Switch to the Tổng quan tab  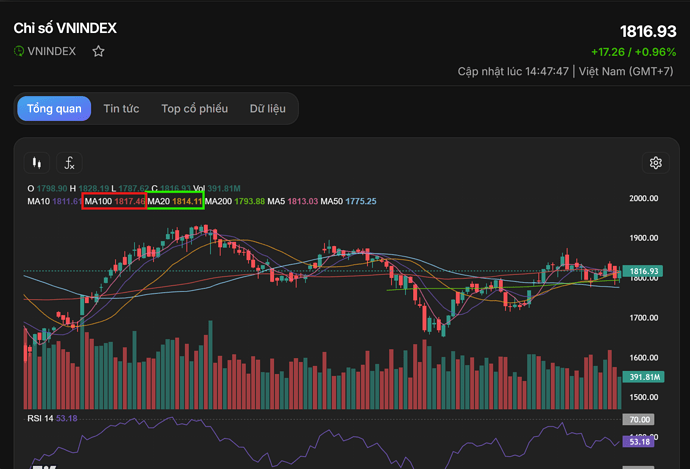(x=54, y=109)
